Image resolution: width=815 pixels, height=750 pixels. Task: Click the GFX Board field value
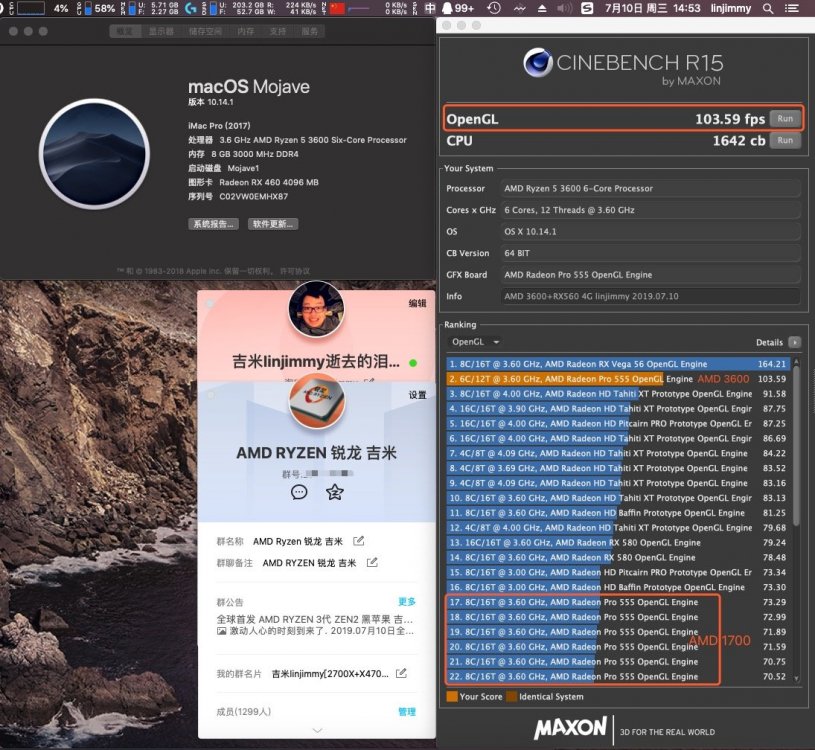coord(650,274)
